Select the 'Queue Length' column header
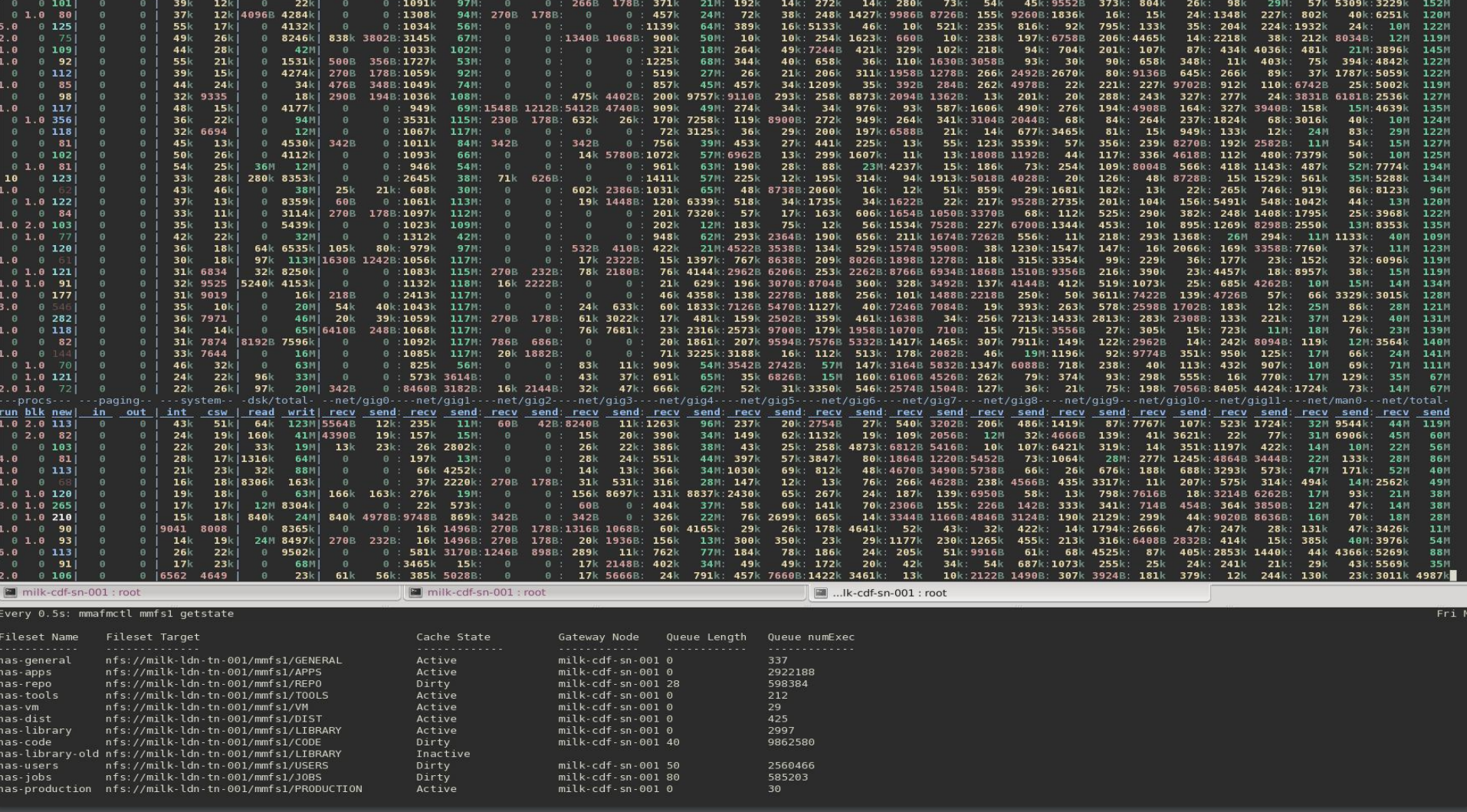 pos(706,637)
